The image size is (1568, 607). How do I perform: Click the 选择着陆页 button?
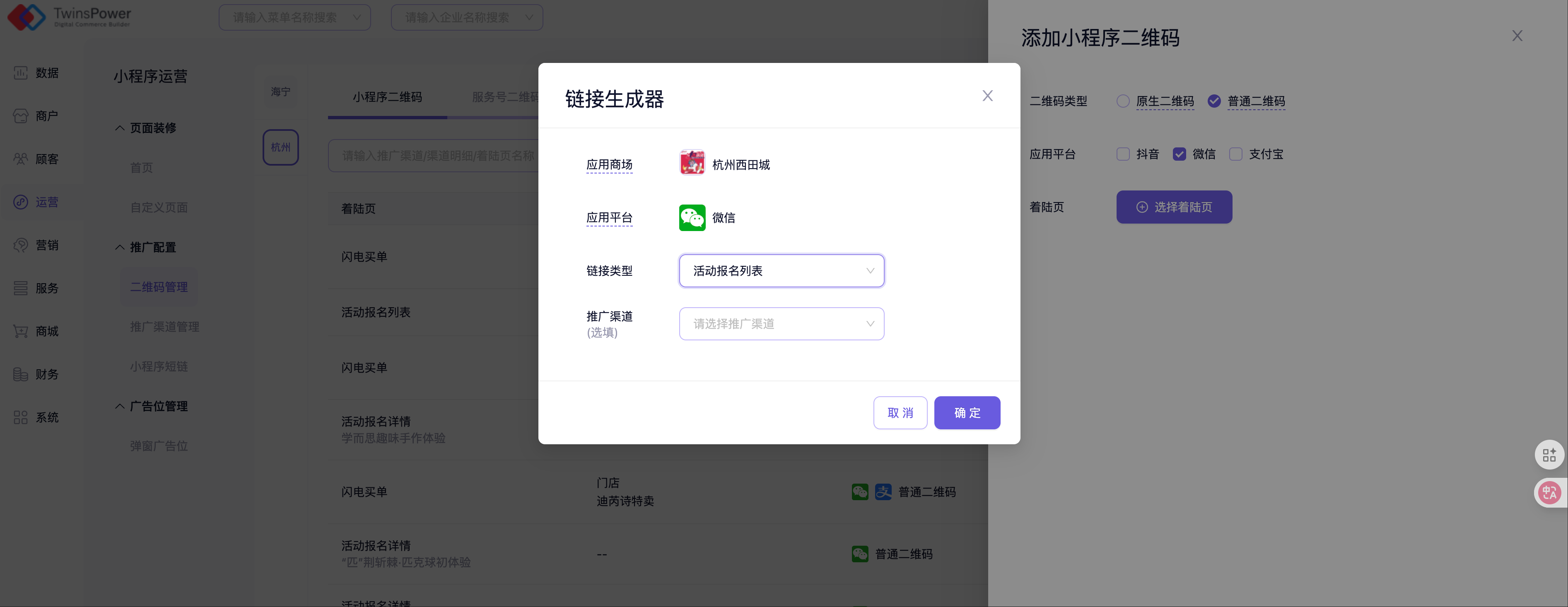point(1174,207)
